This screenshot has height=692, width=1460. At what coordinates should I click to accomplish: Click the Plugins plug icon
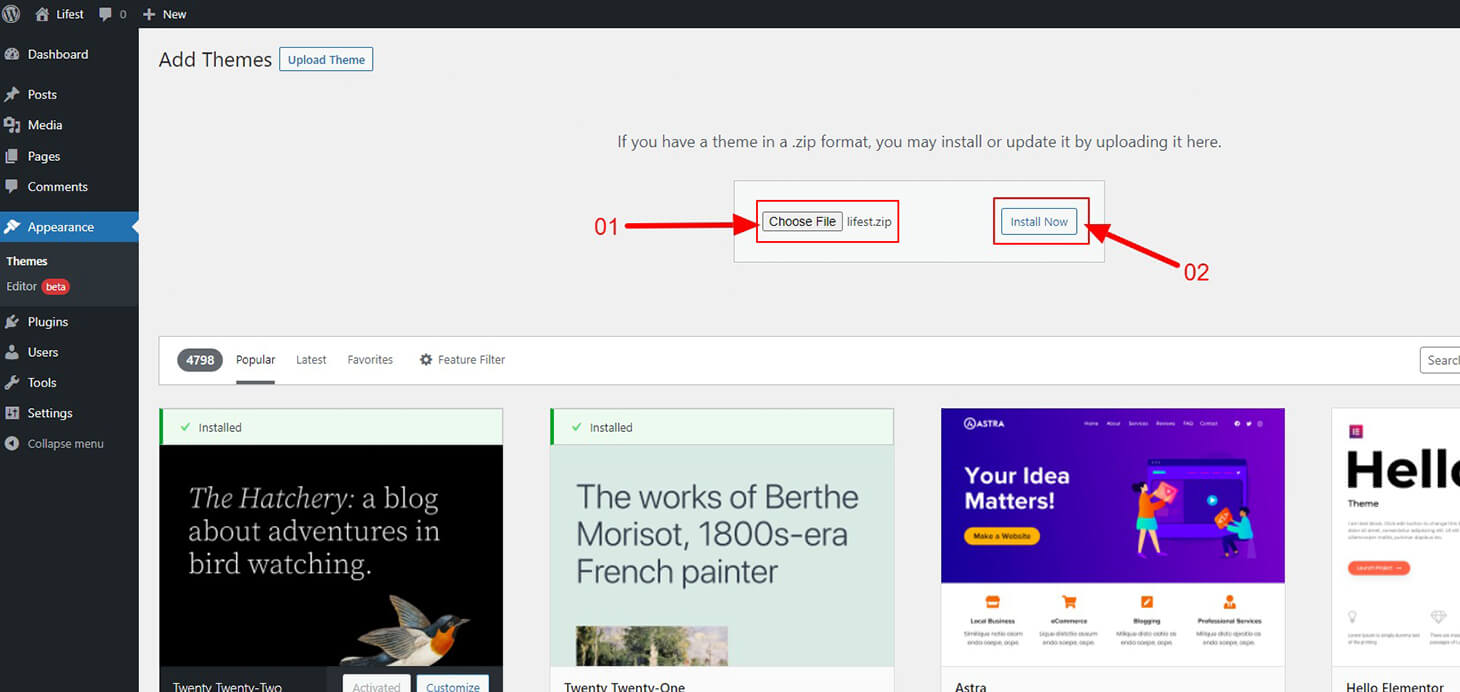(12, 322)
